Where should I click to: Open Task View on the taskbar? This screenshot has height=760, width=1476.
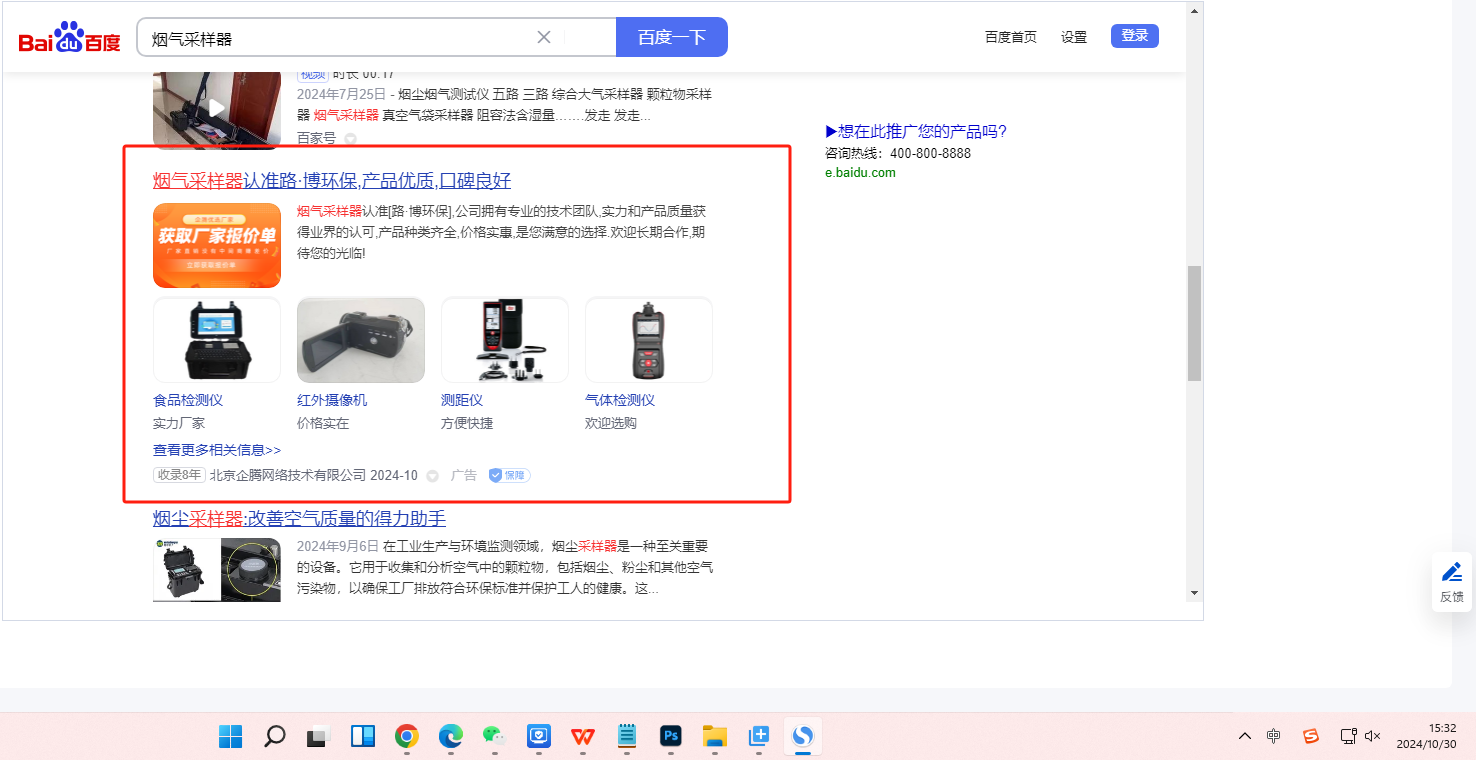coord(319,737)
